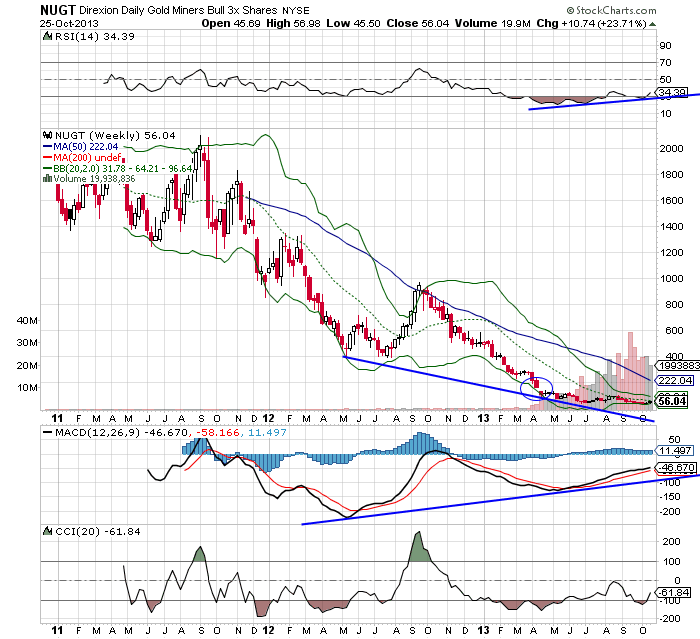The width and height of the screenshot is (700, 639).
Task: Click the CCI indicator mountain icon
Action: [x=48, y=531]
